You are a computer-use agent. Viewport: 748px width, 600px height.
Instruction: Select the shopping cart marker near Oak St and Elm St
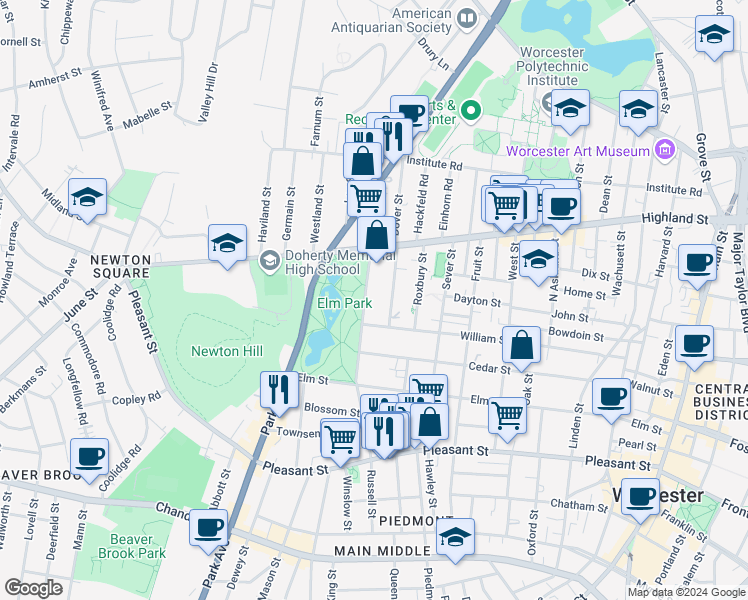(508, 419)
